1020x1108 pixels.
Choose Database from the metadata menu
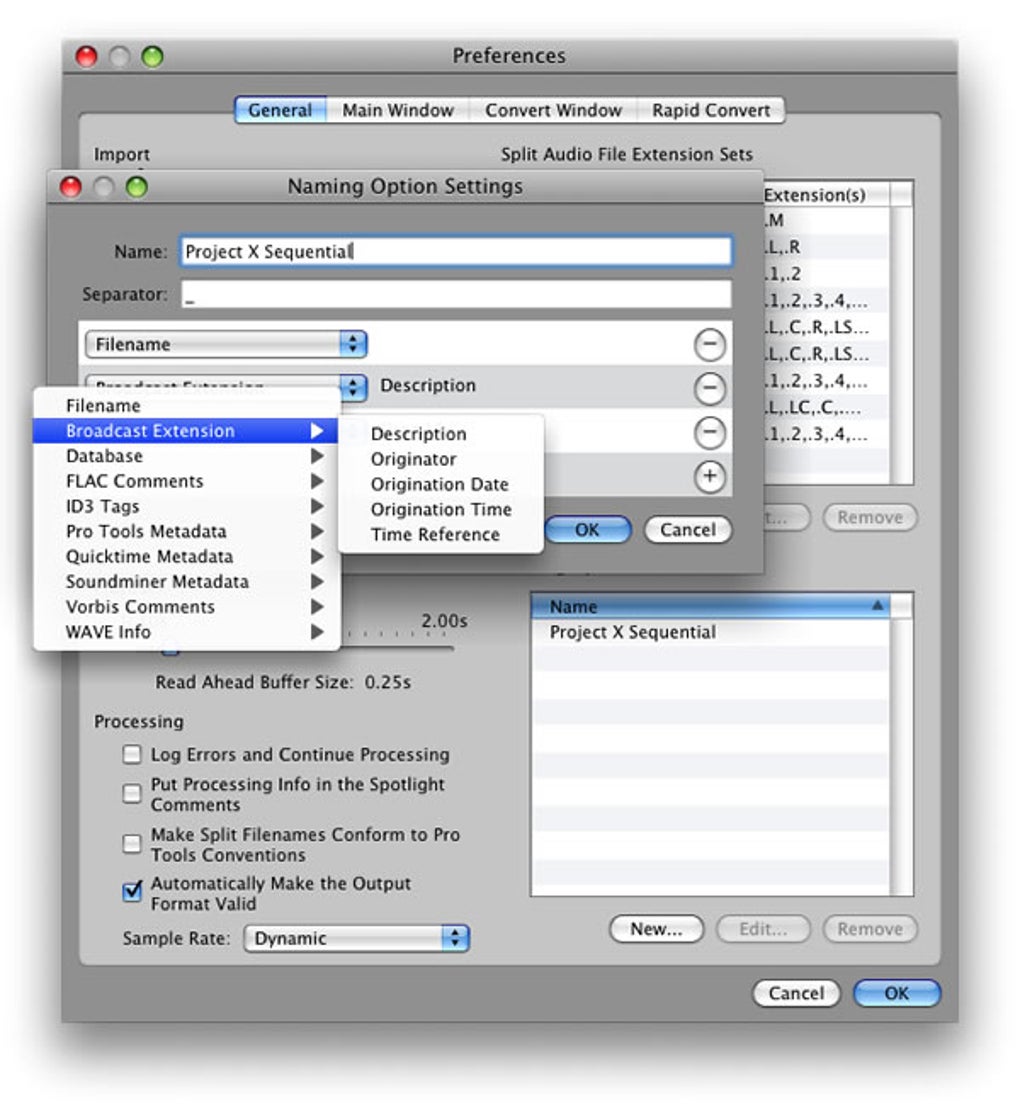tap(150, 456)
